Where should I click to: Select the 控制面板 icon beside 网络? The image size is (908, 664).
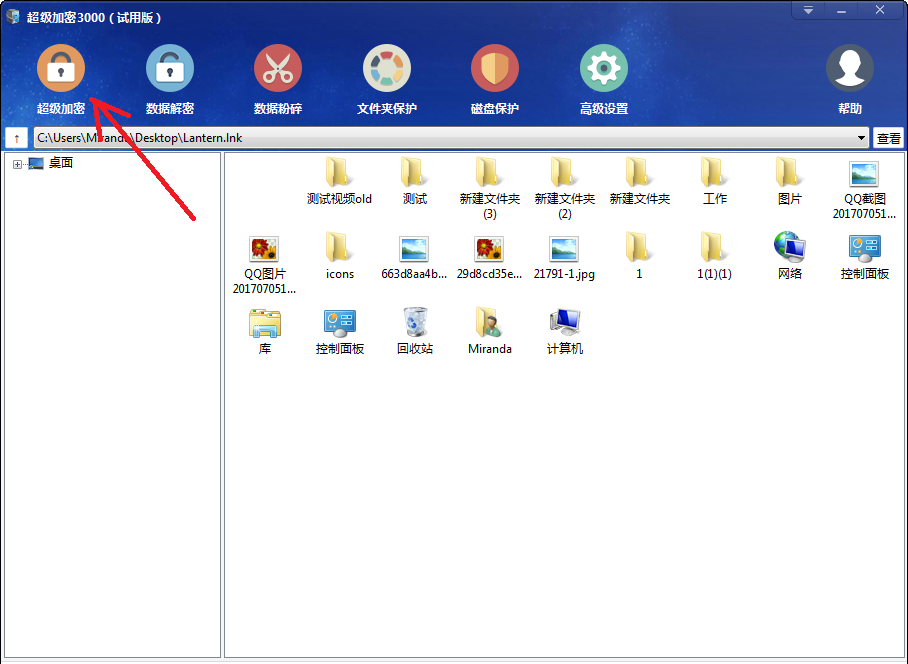coord(865,256)
